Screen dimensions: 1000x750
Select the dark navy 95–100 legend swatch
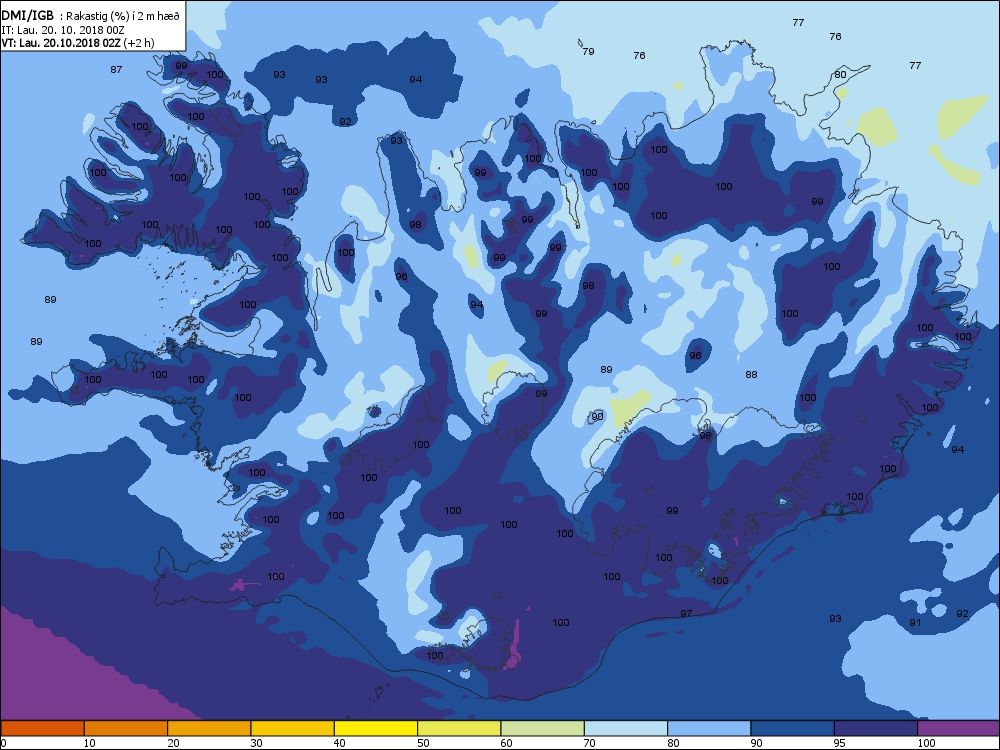pos(876,728)
